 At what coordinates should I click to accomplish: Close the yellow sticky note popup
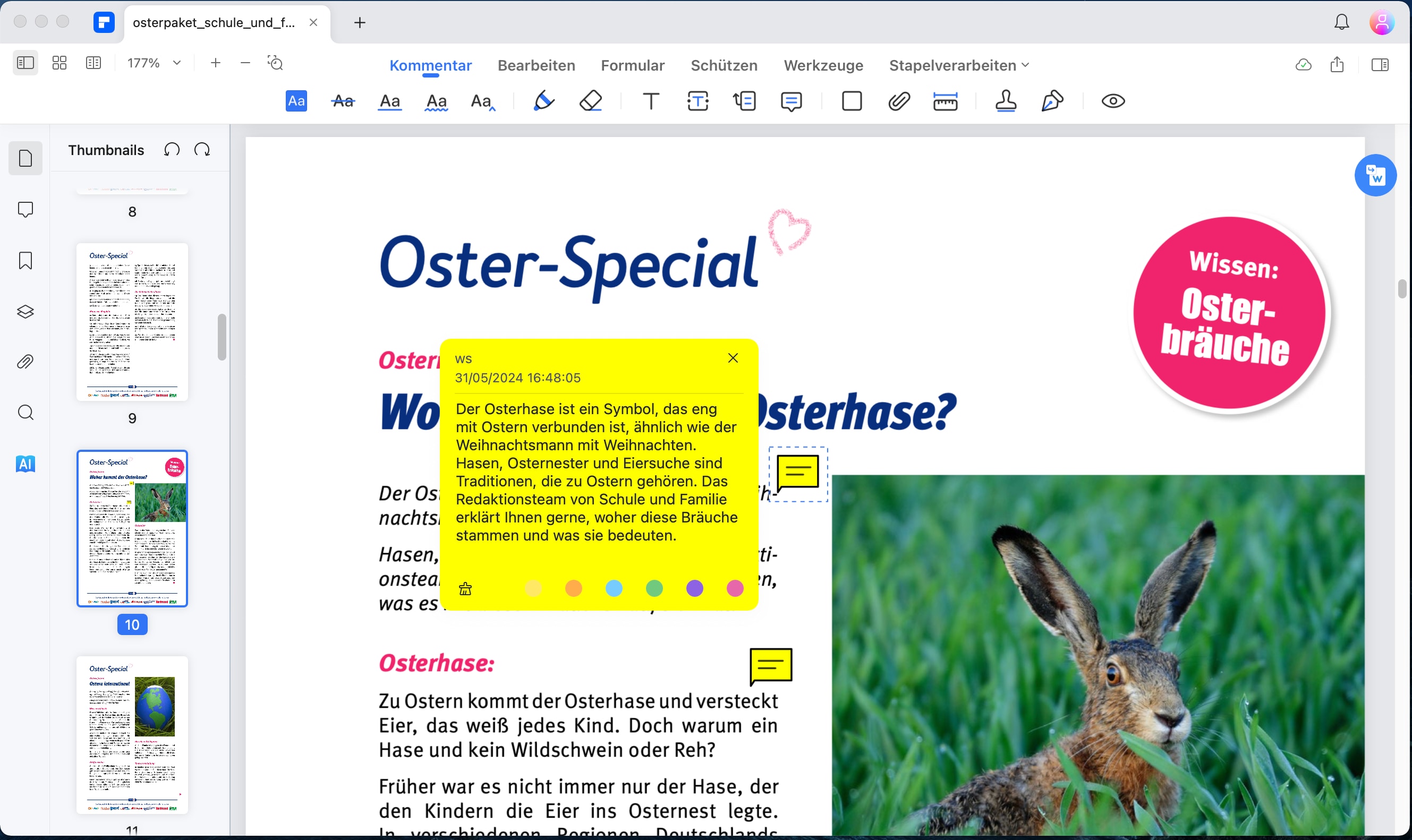(x=733, y=358)
